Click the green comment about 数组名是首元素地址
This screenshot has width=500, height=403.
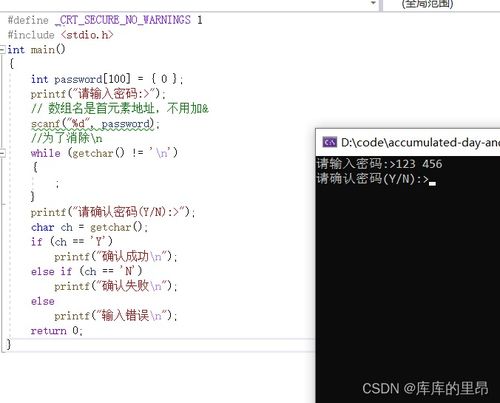point(120,109)
